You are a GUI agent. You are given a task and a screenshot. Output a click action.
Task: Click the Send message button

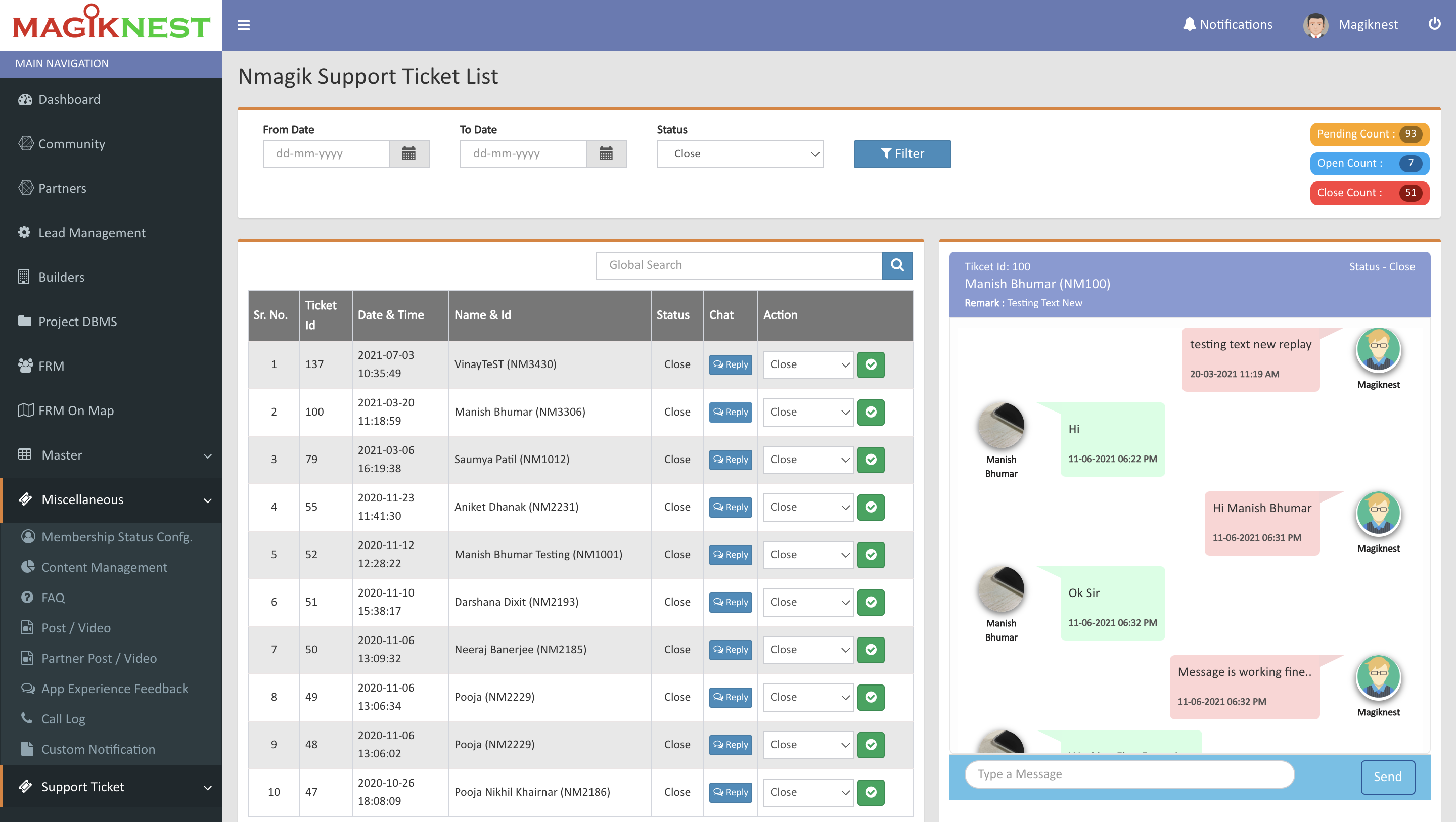(1388, 777)
